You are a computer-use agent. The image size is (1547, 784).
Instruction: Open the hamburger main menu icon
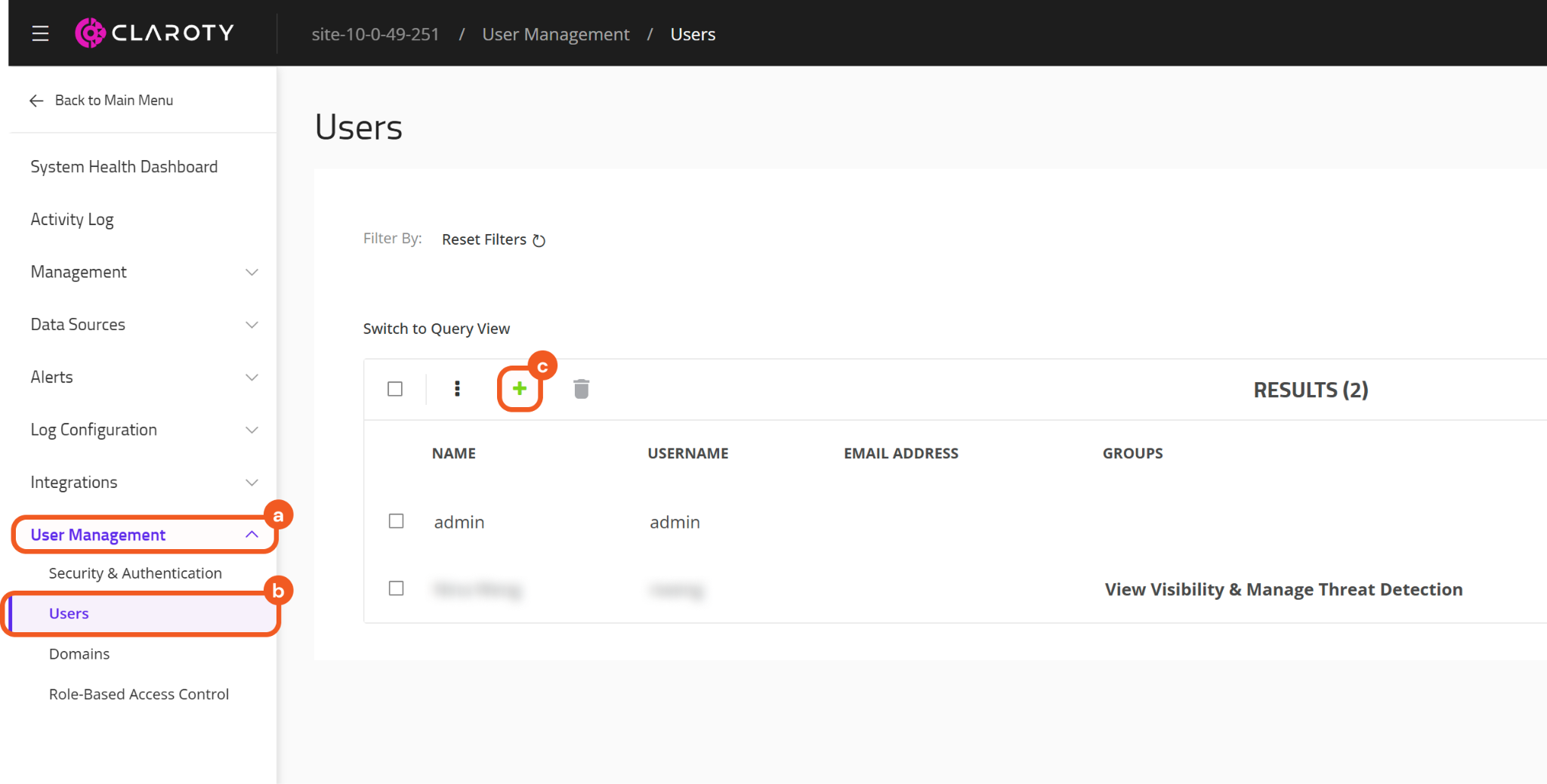[x=40, y=34]
